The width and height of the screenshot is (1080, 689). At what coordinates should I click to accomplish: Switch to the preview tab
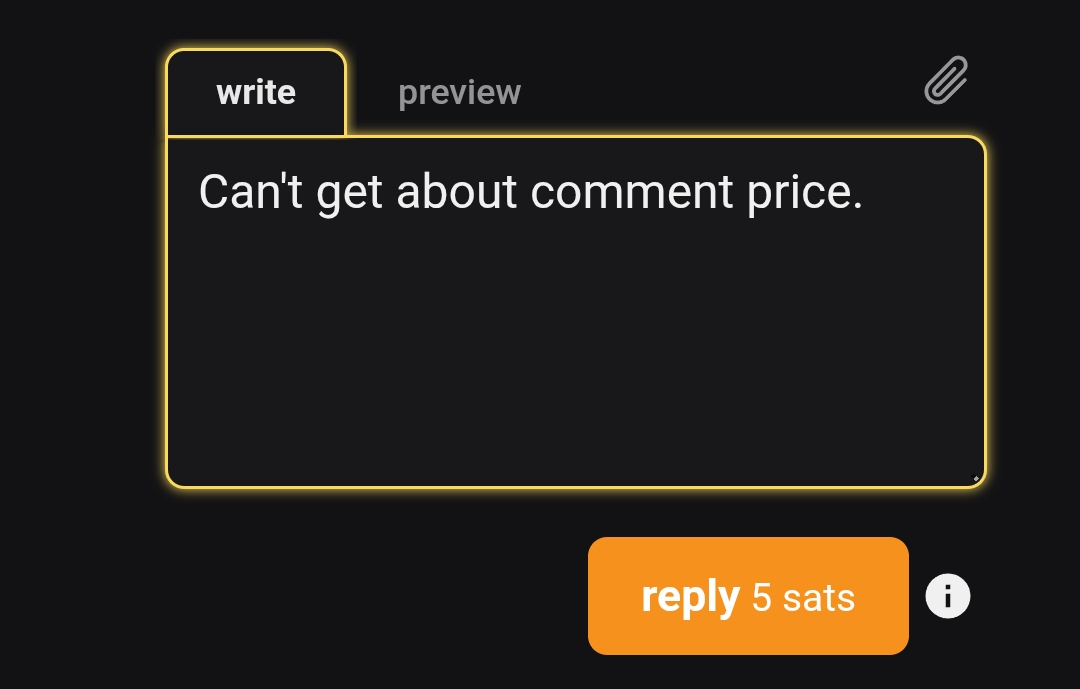pos(459,93)
